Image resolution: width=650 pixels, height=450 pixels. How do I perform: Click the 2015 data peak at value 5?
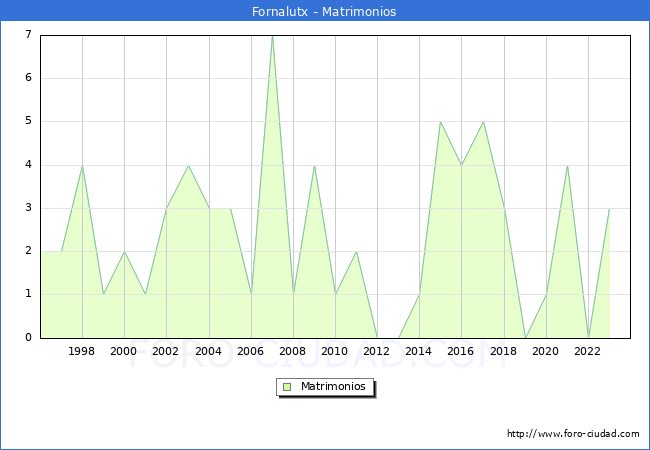pos(440,122)
